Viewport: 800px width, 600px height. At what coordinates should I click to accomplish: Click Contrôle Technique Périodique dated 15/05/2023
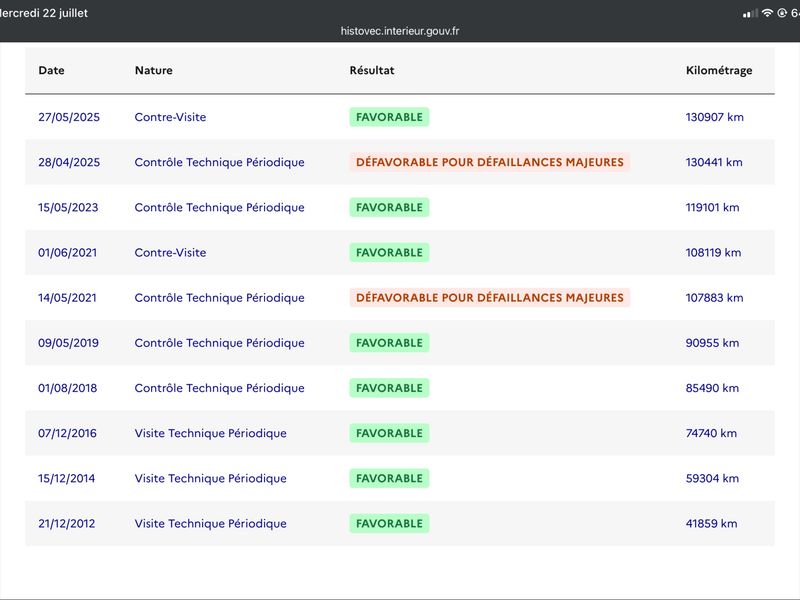[x=219, y=207]
